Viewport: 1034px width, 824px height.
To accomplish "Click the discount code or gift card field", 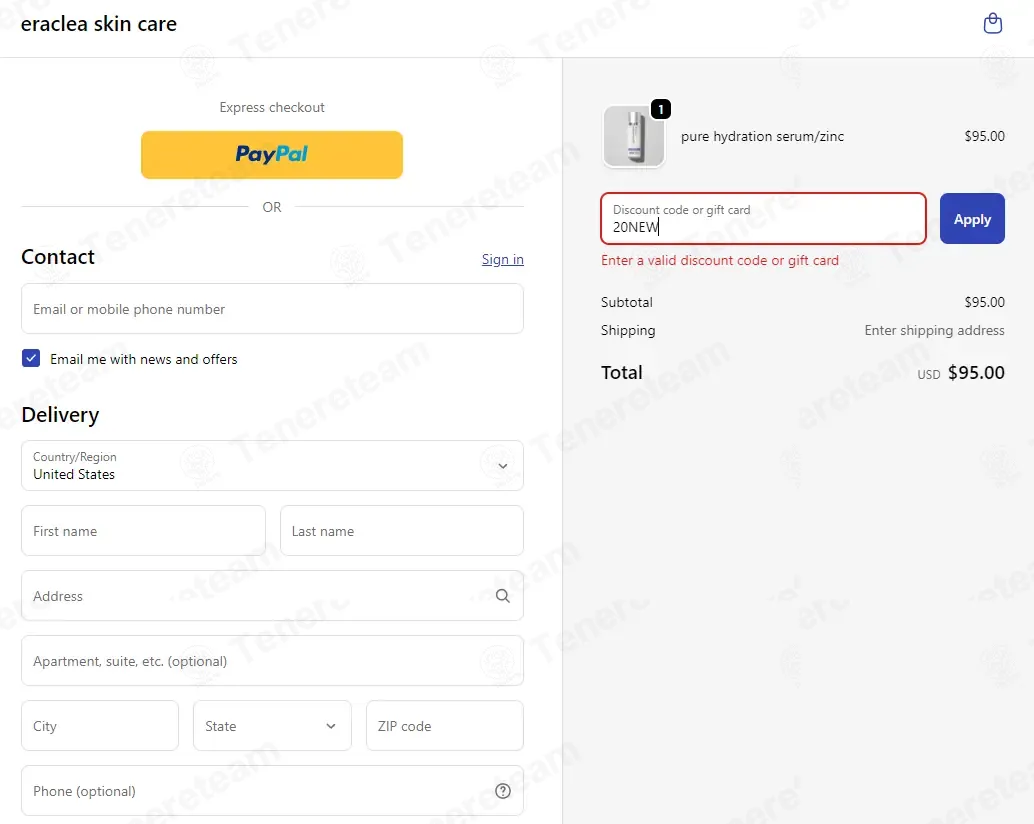I will (x=763, y=219).
